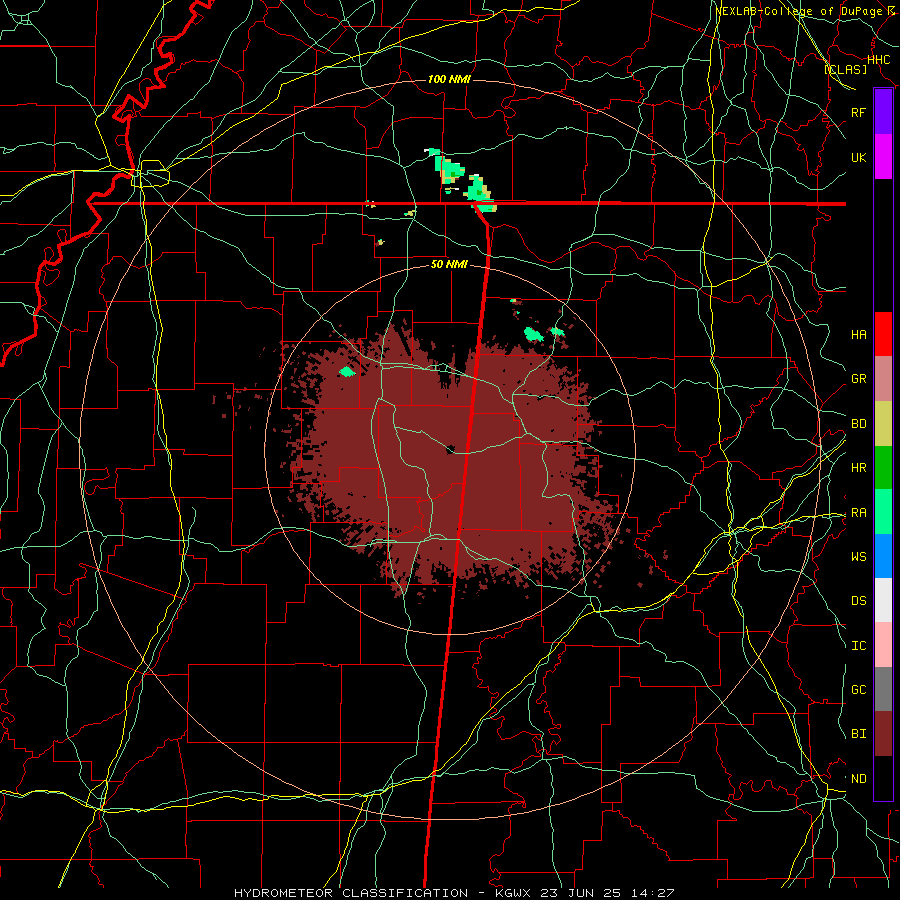Screen dimensions: 900x900
Task: Select the IC light pink legend swatch
Action: 883,645
